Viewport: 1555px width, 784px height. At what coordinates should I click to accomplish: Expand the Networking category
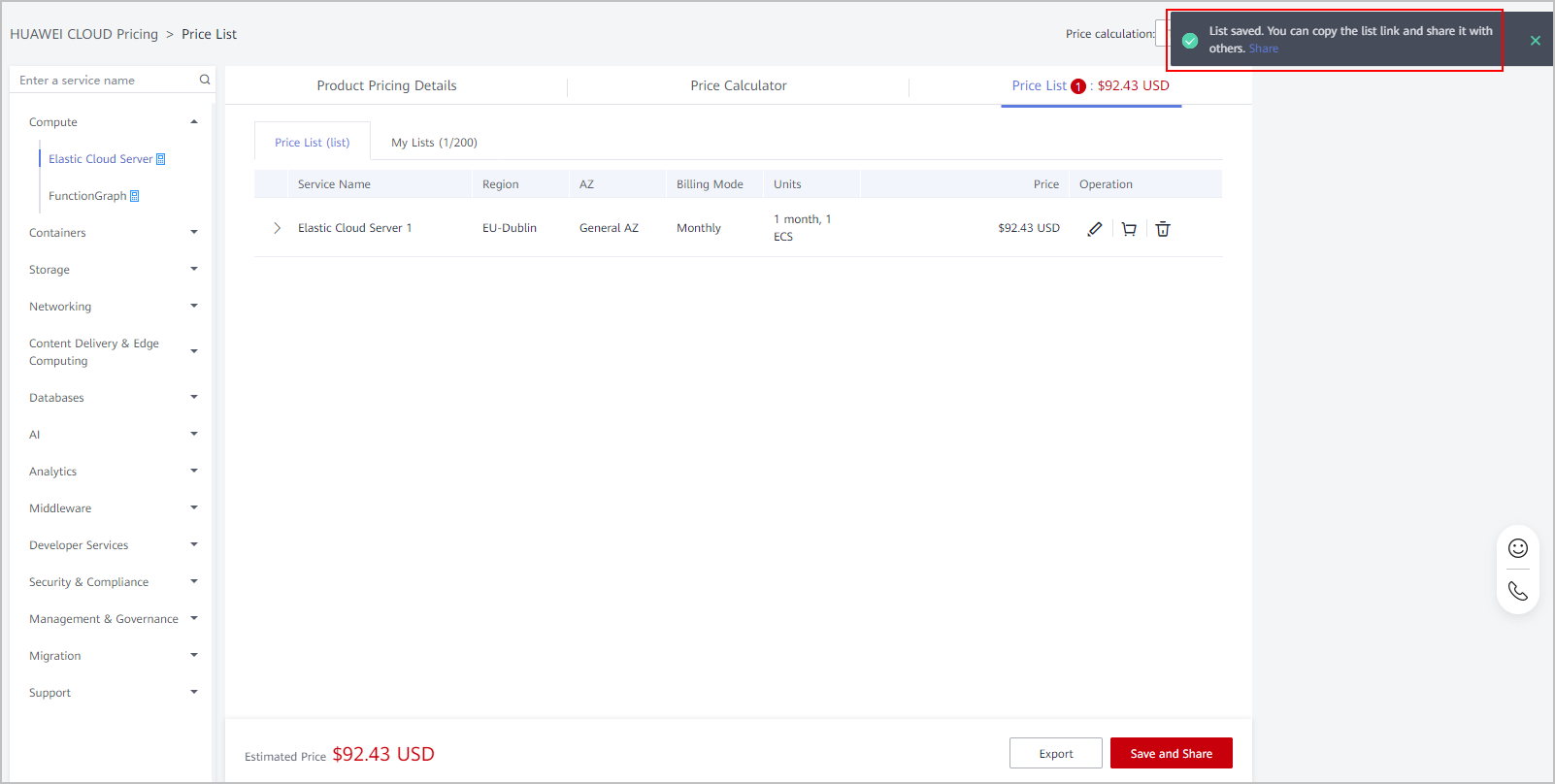click(x=194, y=307)
